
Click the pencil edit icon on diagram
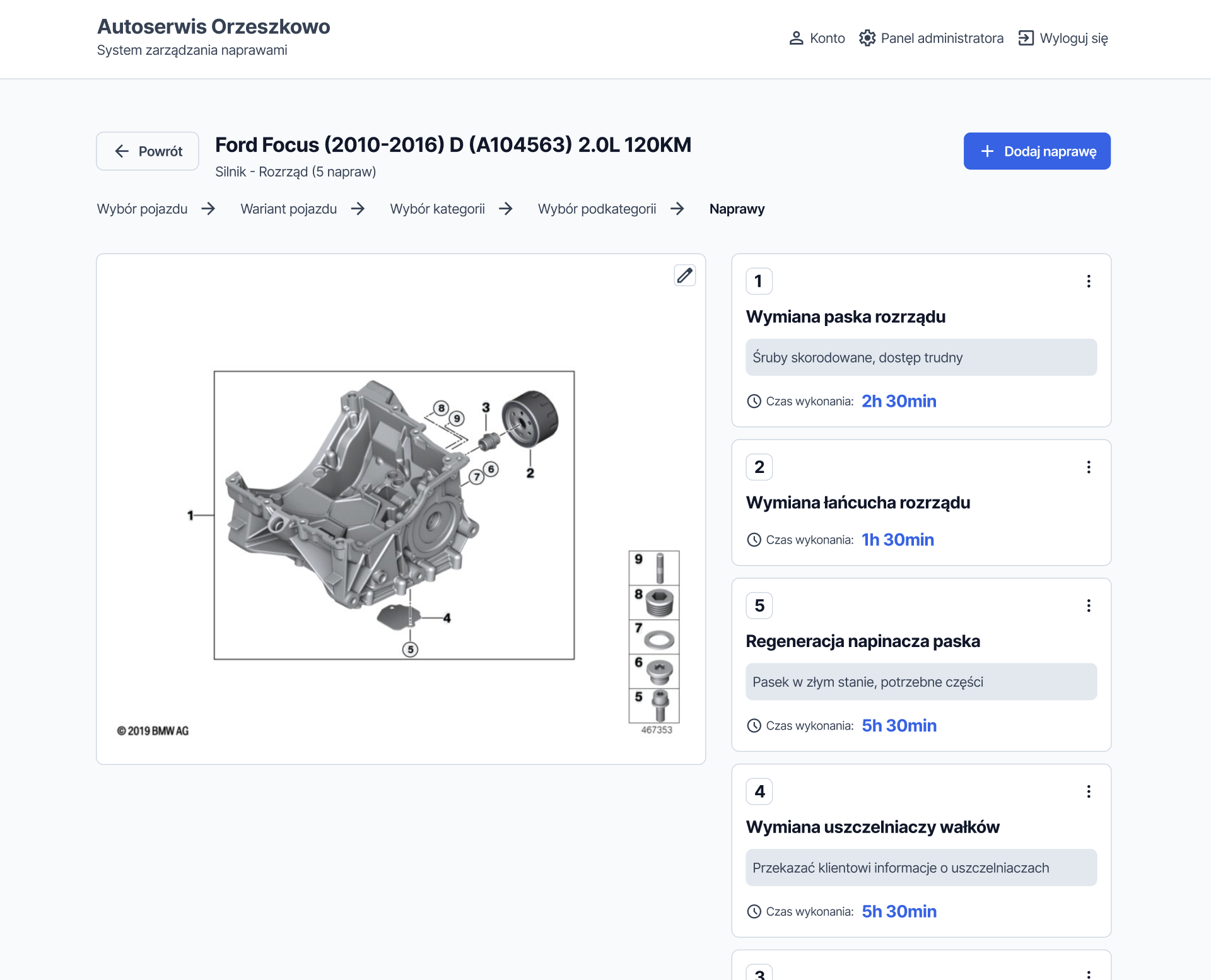(684, 276)
